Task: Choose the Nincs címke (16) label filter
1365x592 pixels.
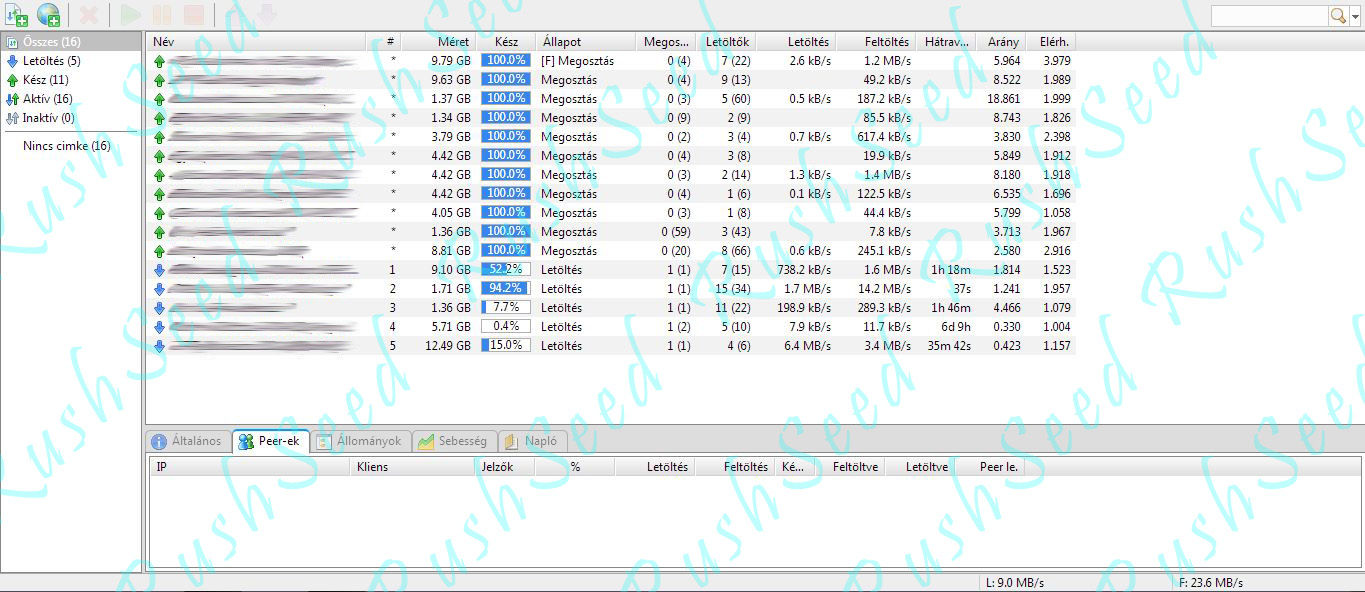Action: click(x=66, y=146)
